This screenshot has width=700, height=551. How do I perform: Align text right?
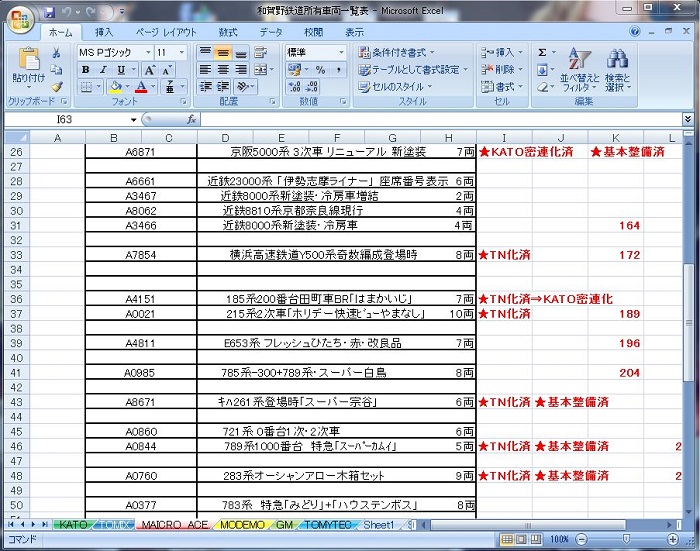241,70
